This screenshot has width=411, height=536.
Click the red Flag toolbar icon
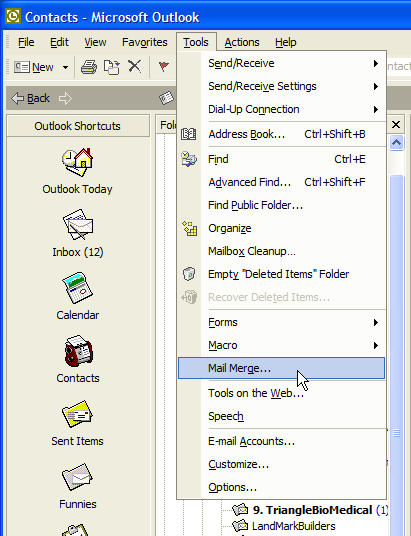164,66
